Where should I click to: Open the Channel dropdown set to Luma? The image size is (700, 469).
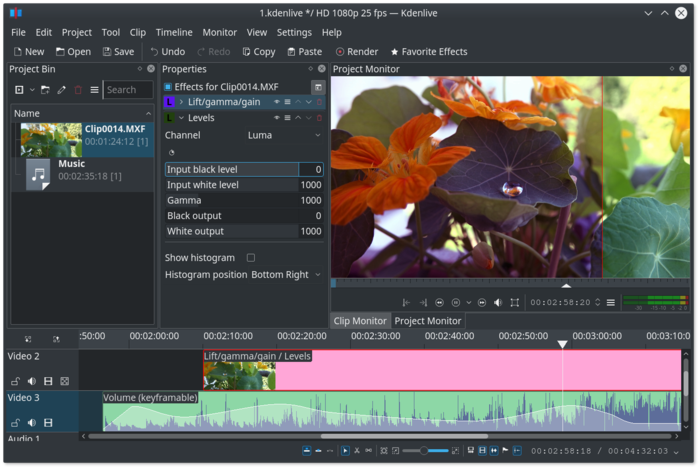pyautogui.click(x=284, y=135)
